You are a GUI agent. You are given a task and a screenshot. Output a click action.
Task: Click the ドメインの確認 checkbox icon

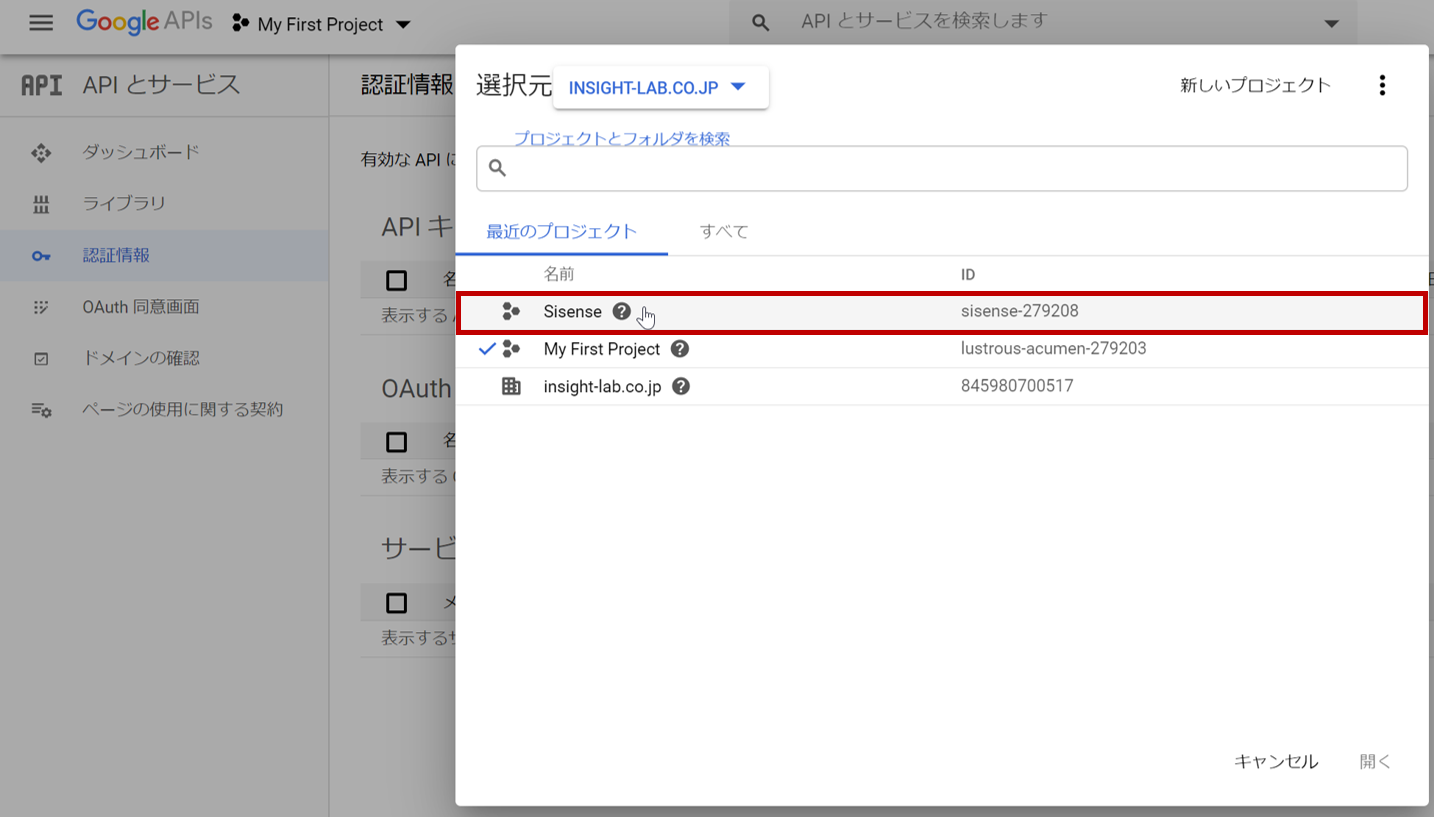[x=41, y=359]
